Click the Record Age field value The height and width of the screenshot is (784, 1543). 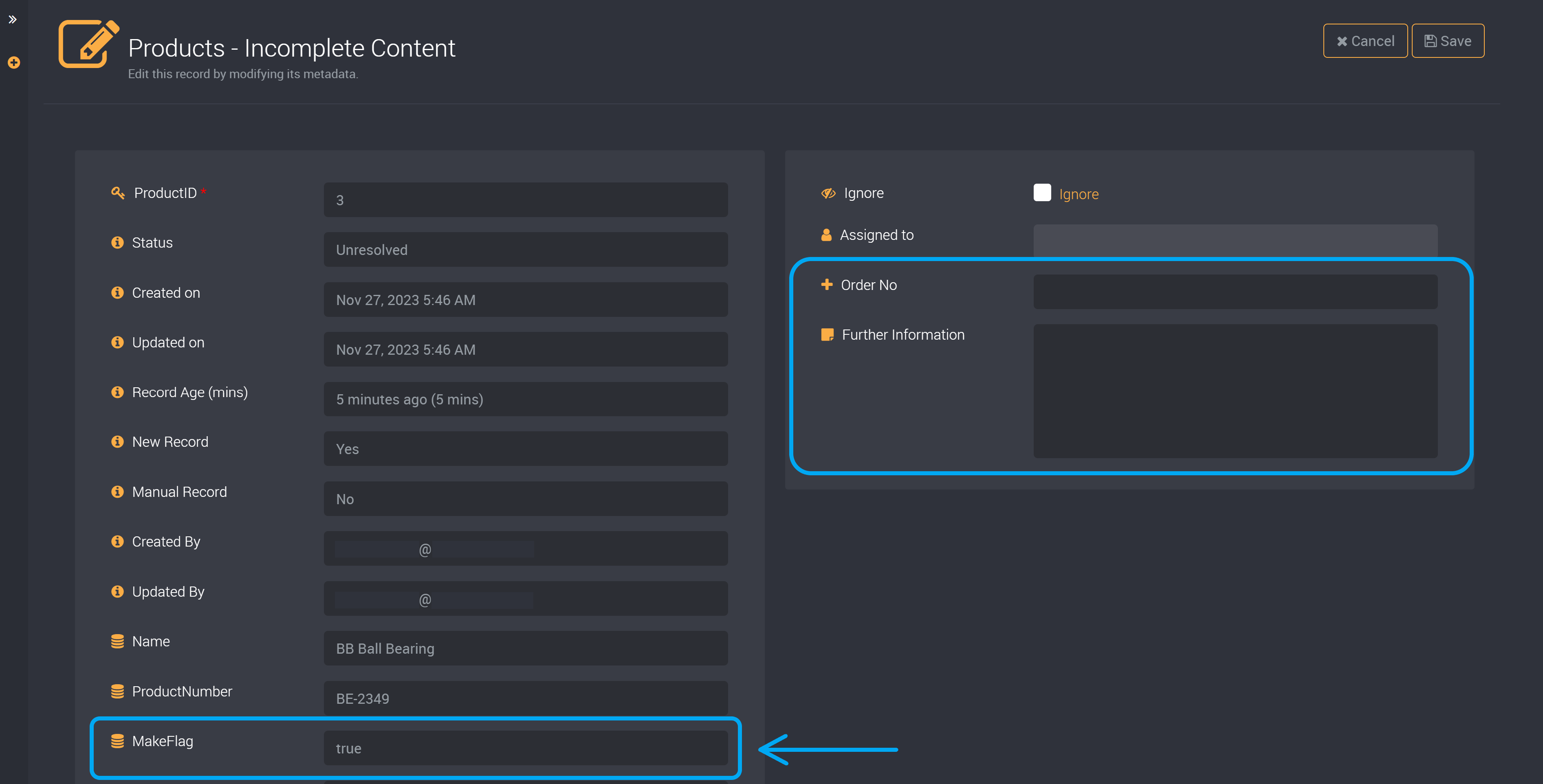click(x=526, y=400)
